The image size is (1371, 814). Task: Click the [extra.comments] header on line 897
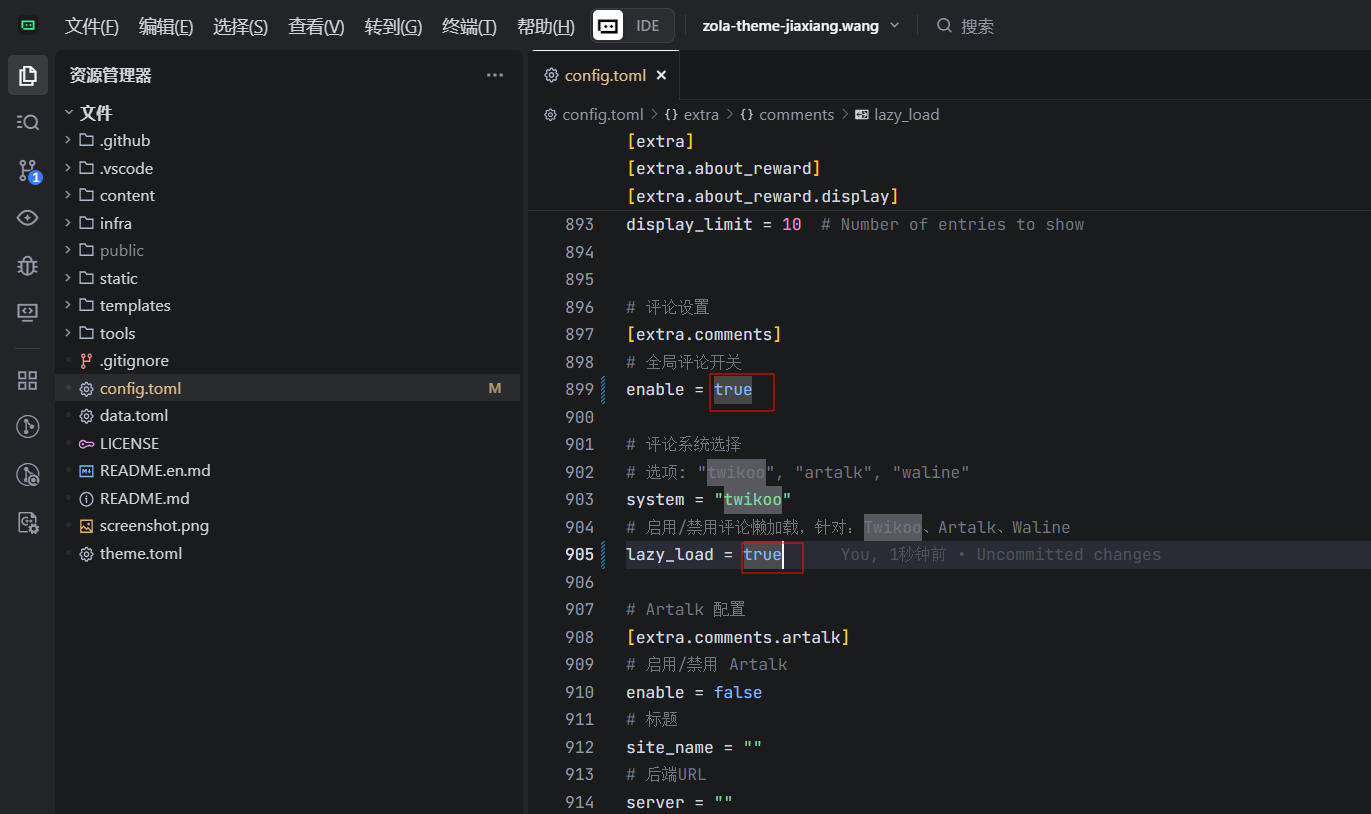[x=704, y=334]
